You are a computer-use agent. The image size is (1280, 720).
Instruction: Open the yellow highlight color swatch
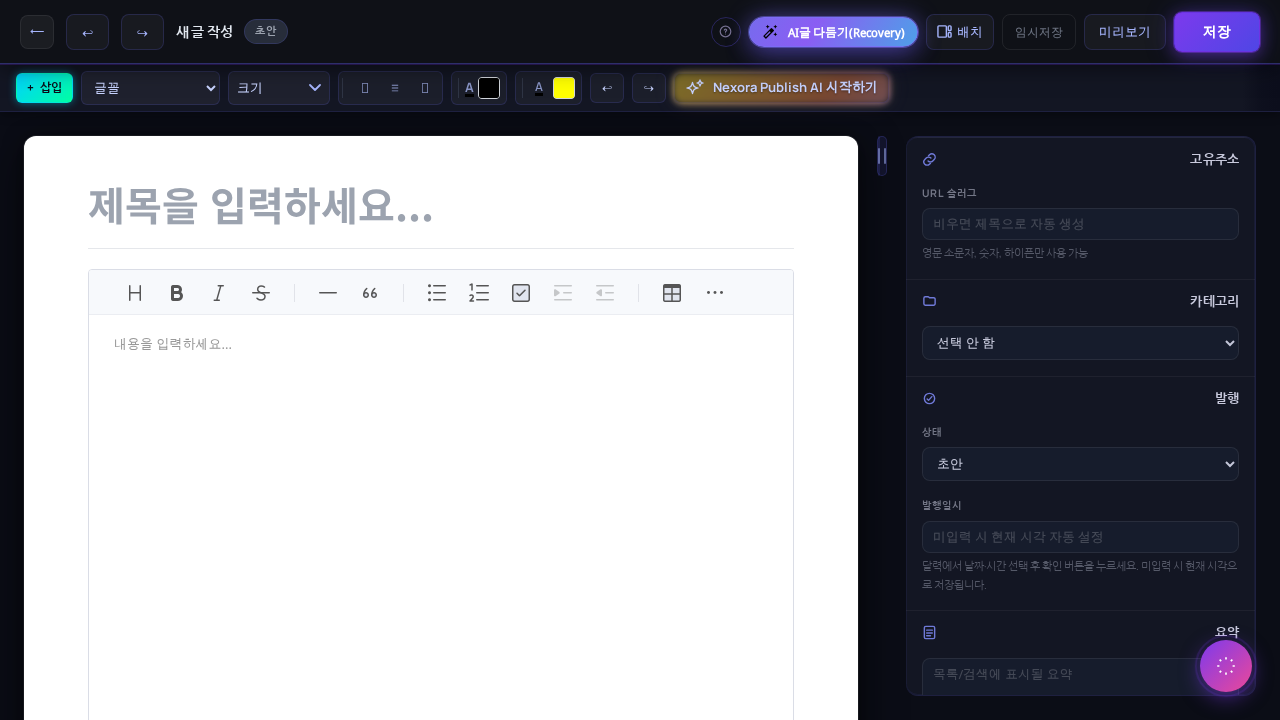click(x=564, y=88)
